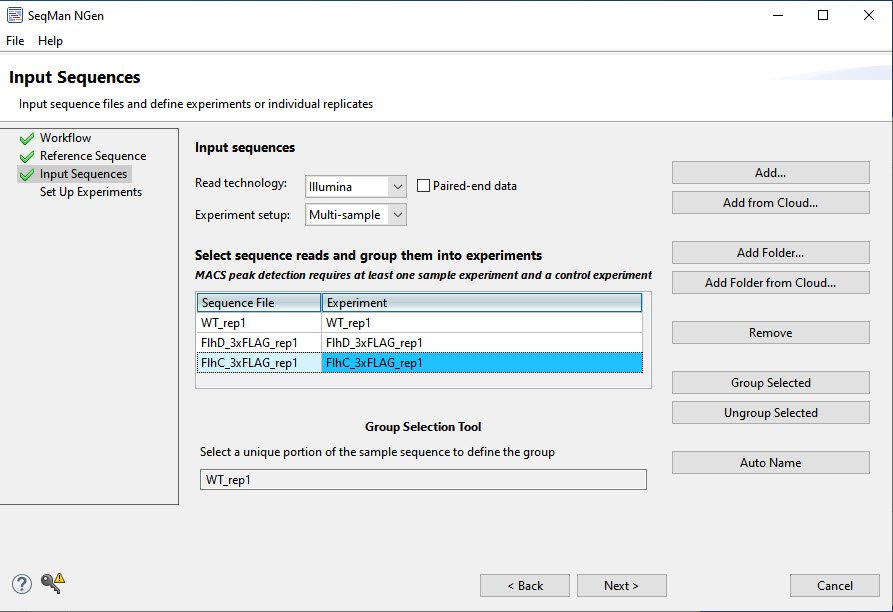This screenshot has width=893, height=612.
Task: Open the File menu
Action: tap(15, 41)
